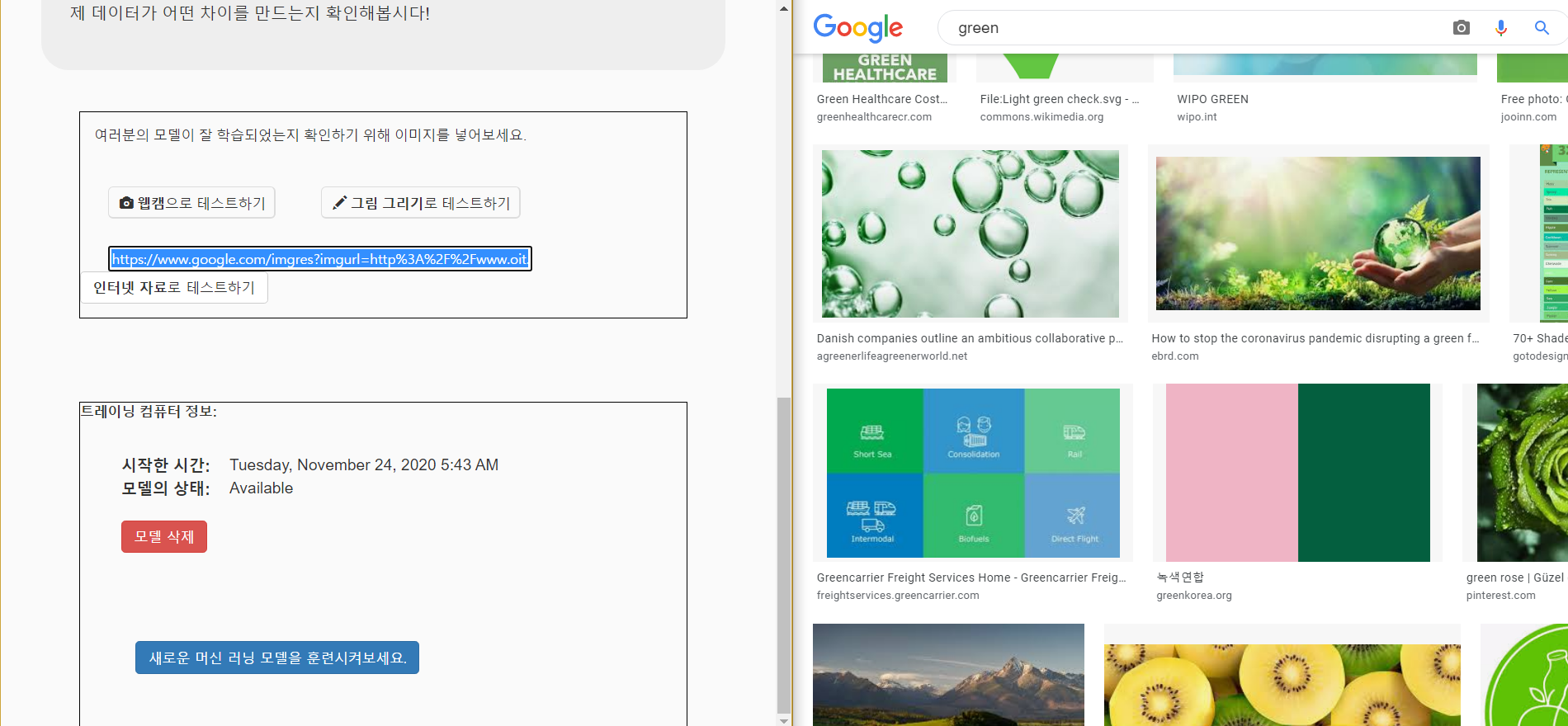The width and height of the screenshot is (1568, 726).
Task: Click the left page scroll down arrow
Action: (784, 719)
